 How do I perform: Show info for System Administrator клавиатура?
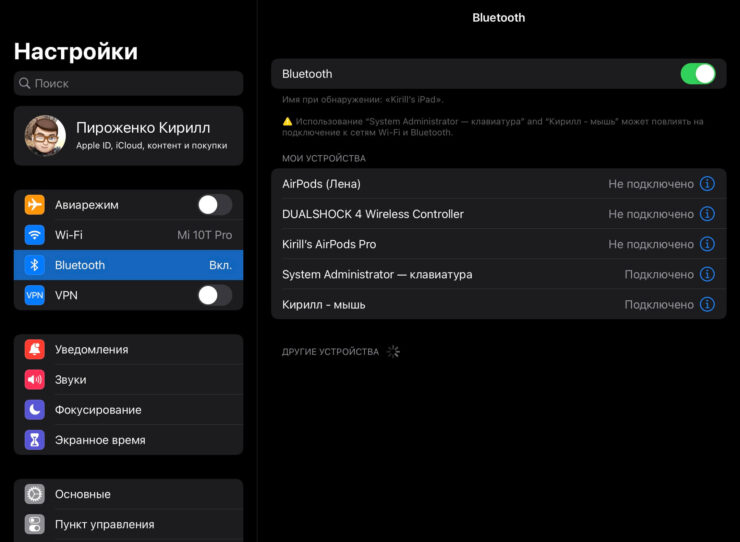707,274
